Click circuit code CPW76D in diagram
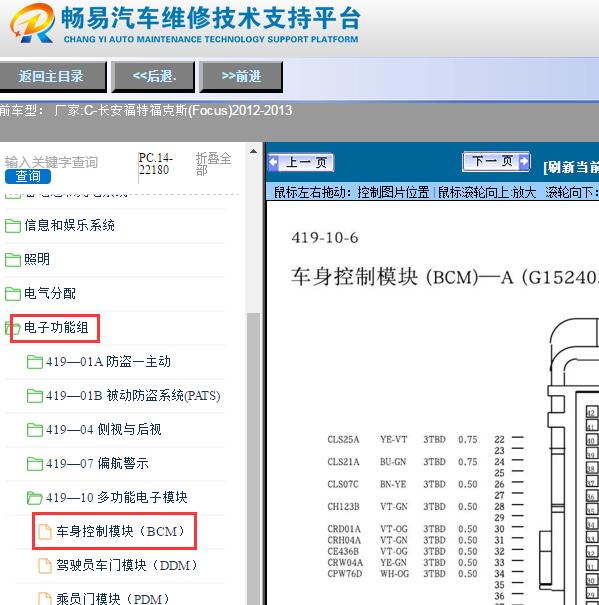Screen dimensions: 599x605 [344, 574]
